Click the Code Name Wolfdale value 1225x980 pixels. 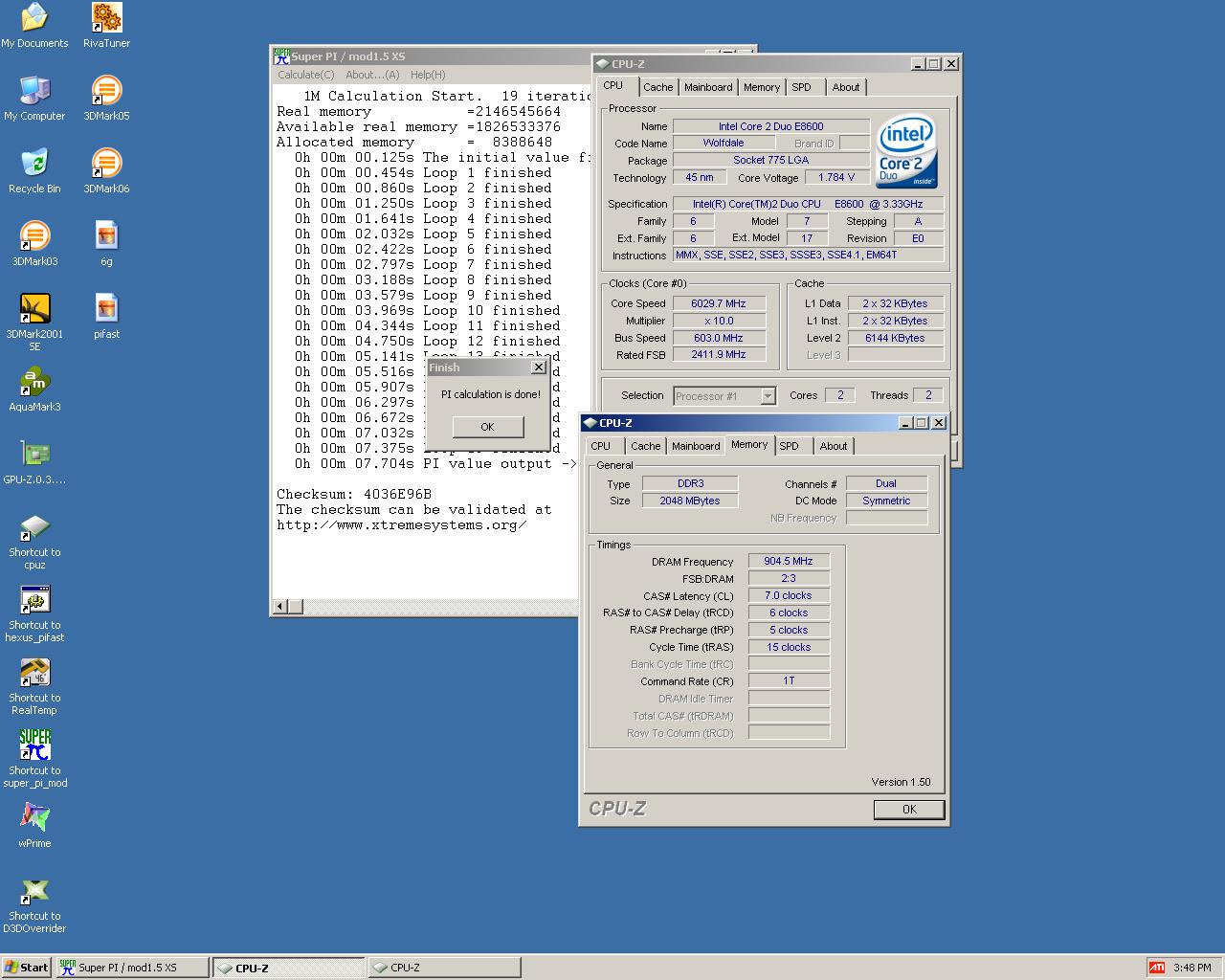pos(724,143)
